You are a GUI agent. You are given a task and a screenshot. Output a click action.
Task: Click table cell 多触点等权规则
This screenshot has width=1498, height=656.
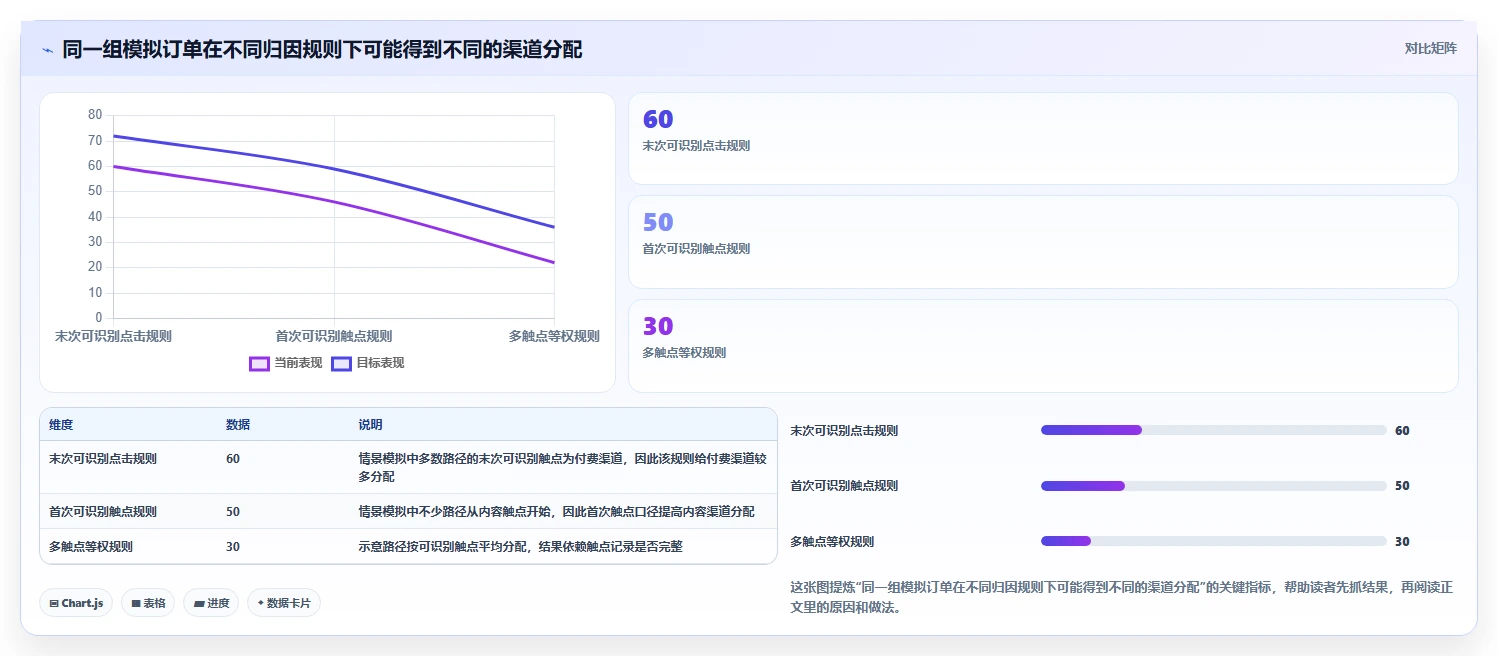click(91, 547)
